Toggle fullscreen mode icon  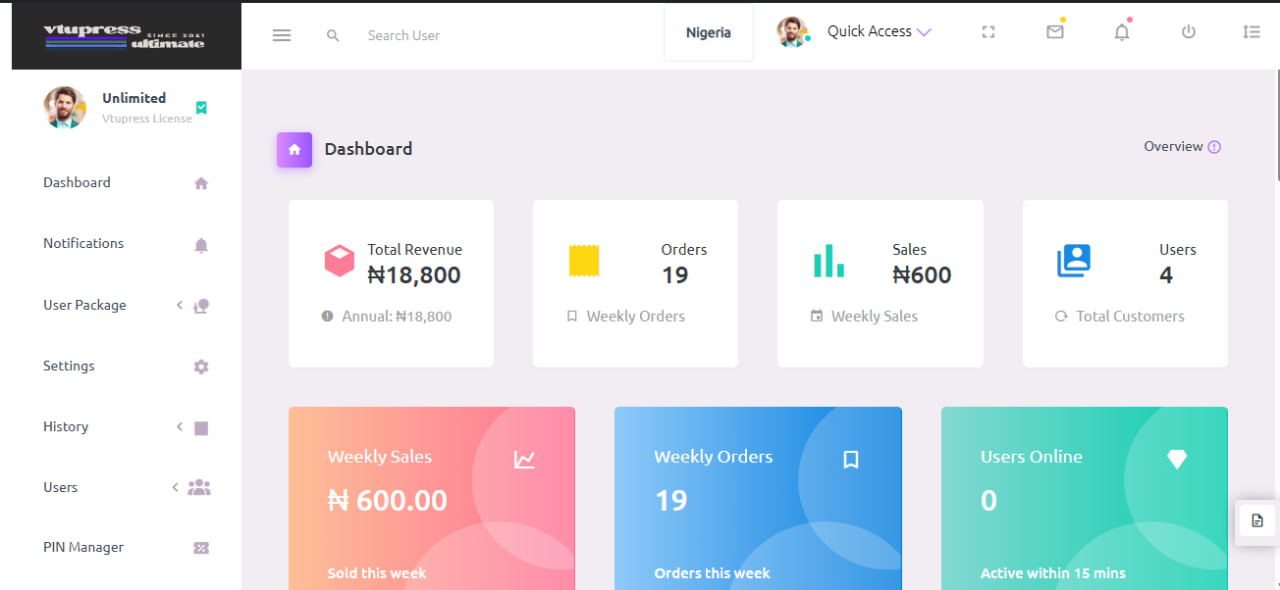point(988,32)
